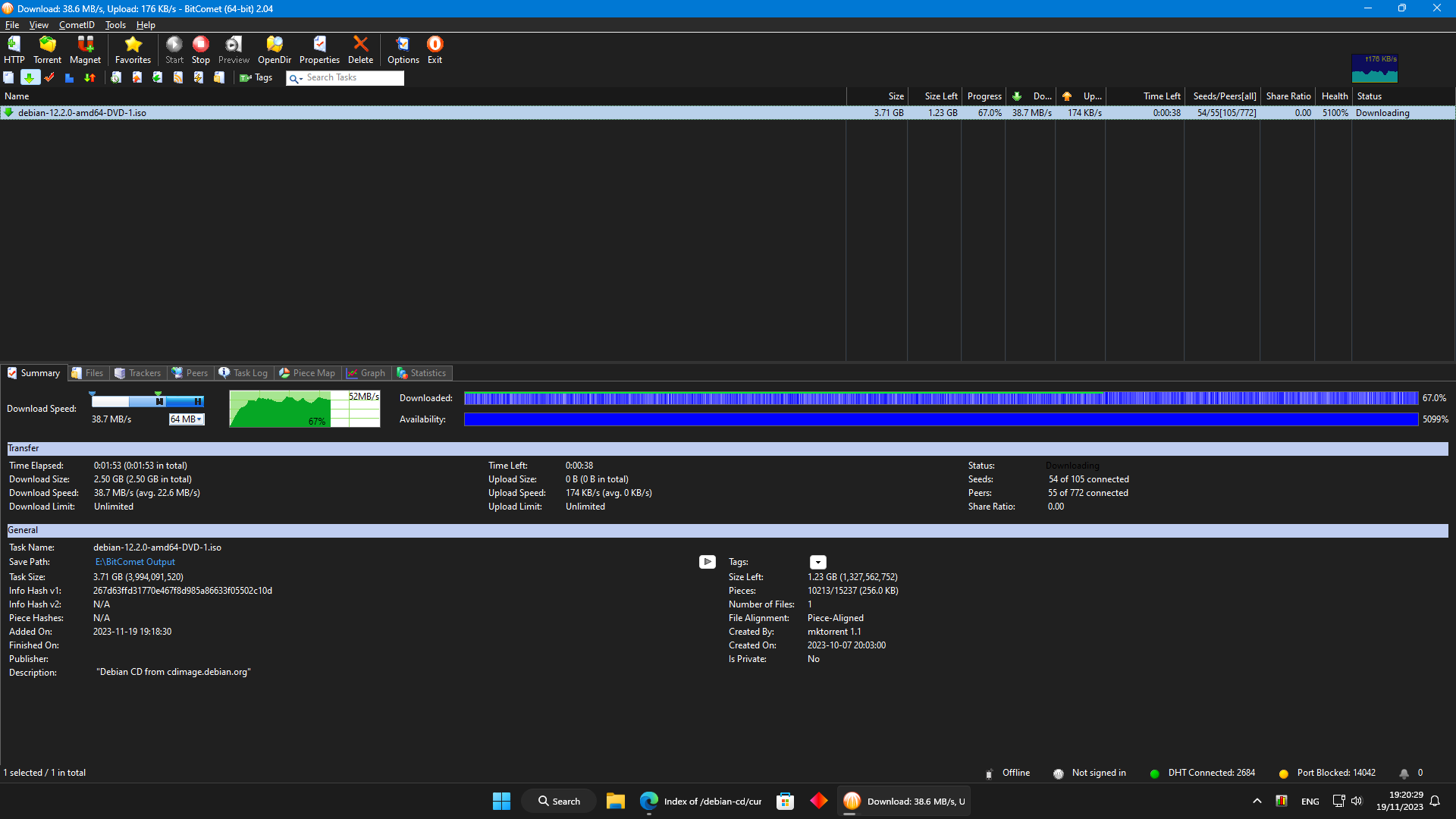The image size is (1456, 819).
Task: Open the Piece Map tab
Action: coord(307,373)
